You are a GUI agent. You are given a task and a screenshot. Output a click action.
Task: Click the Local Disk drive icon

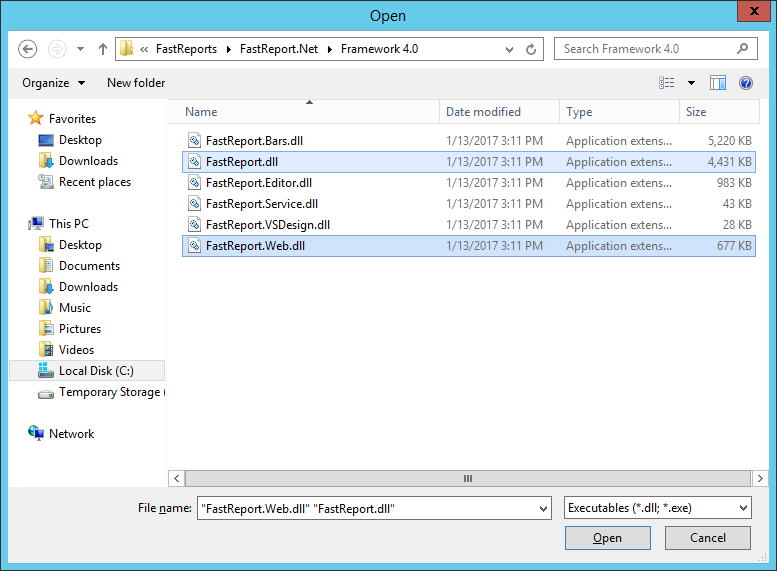pos(46,370)
